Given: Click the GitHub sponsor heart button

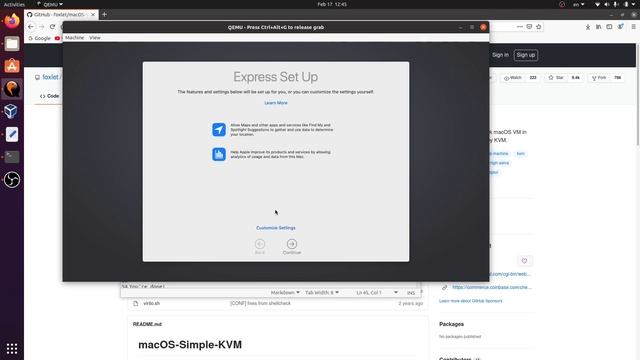Looking at the screenshot, I should pos(524,261).
